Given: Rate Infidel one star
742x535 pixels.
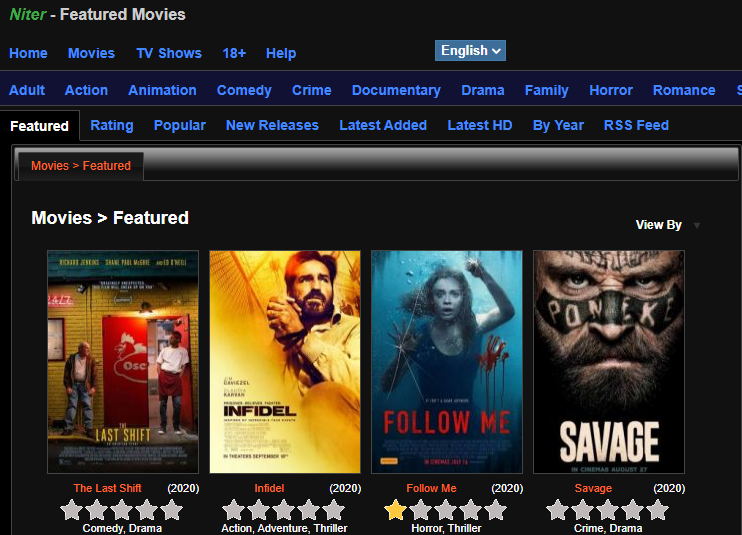Looking at the screenshot, I should 234,509.
